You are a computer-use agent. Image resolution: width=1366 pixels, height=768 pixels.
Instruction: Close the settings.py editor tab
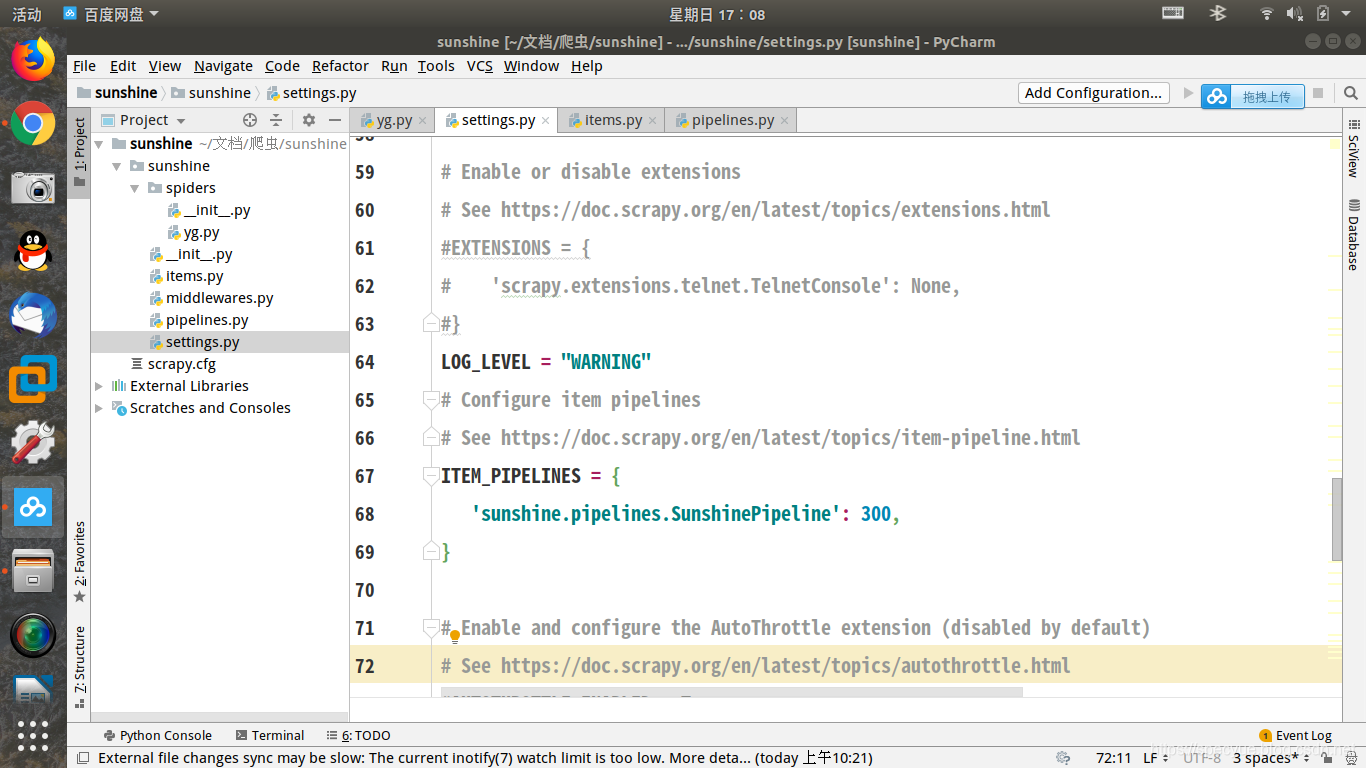546,121
